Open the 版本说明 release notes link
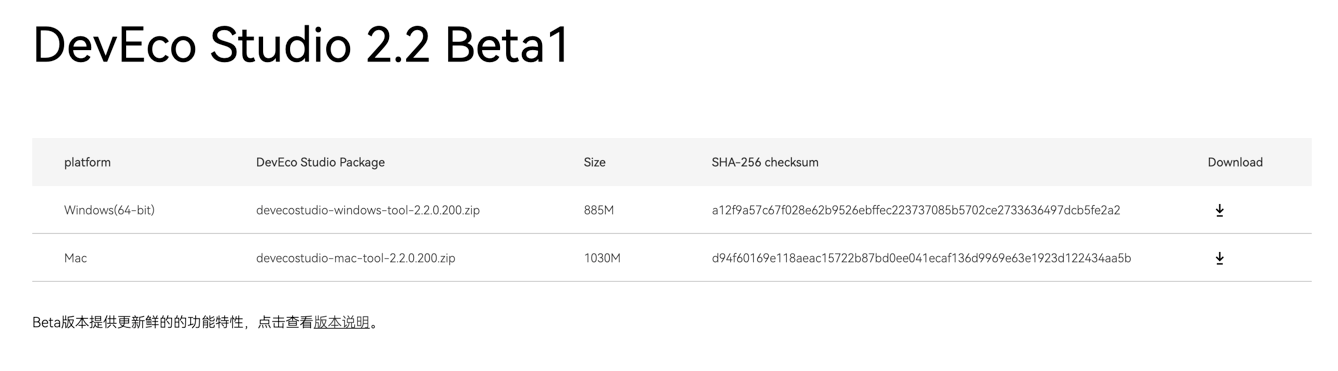This screenshot has height=371, width=1338. click(342, 322)
